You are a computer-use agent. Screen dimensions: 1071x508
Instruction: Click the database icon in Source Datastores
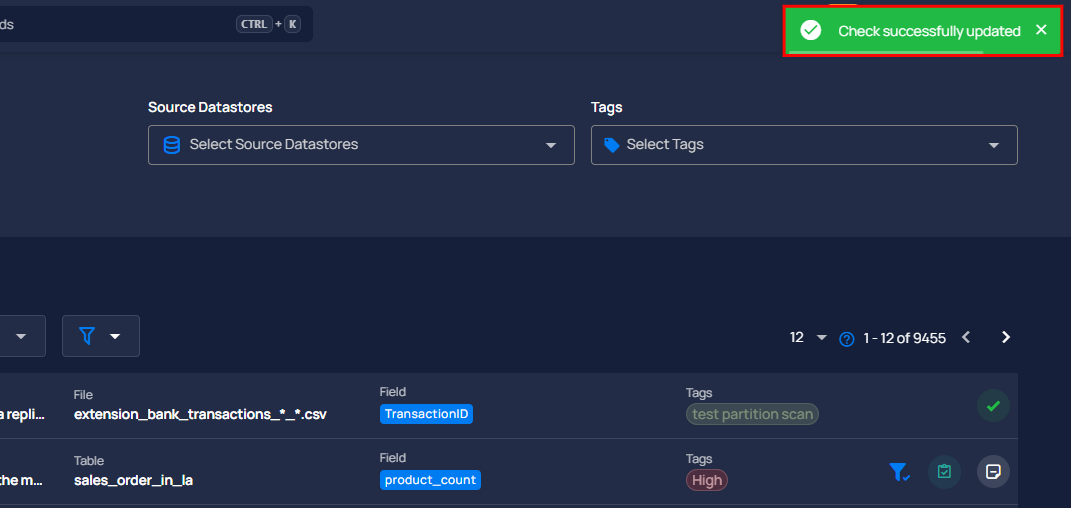point(172,145)
